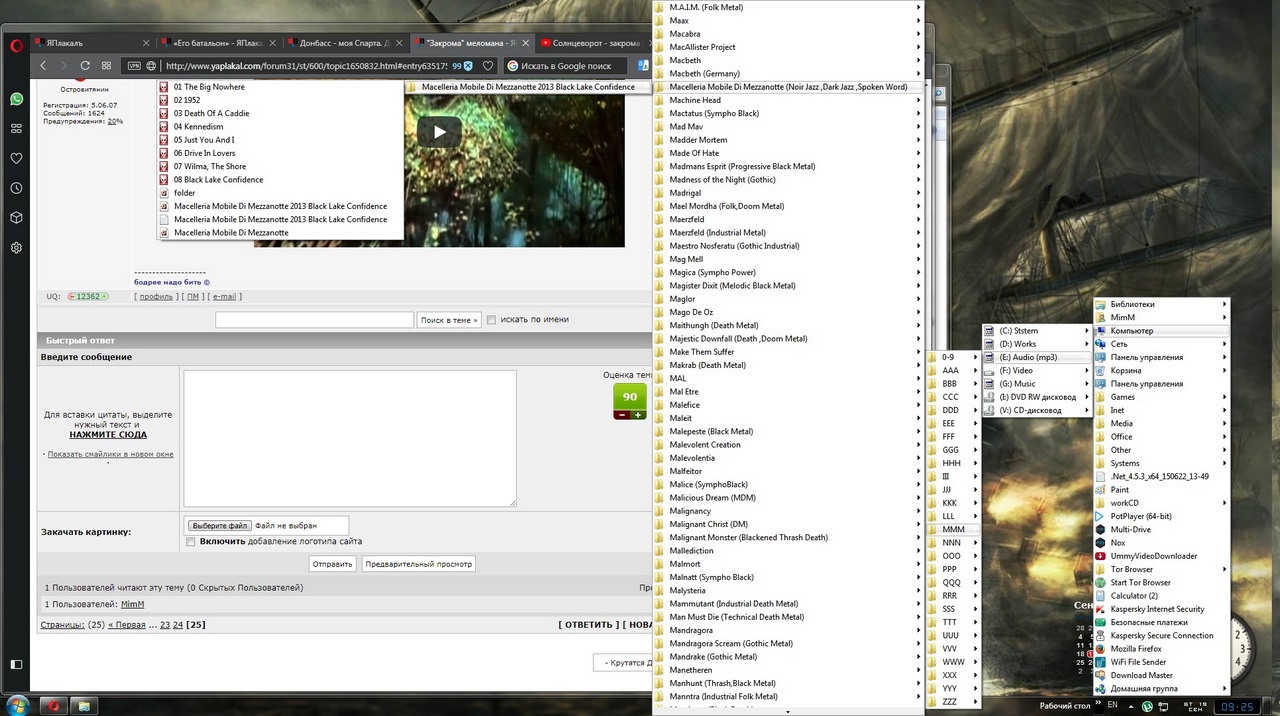This screenshot has height=716, width=1280.
Task: Open WhatsApp in the Opera sidebar
Action: point(16,99)
